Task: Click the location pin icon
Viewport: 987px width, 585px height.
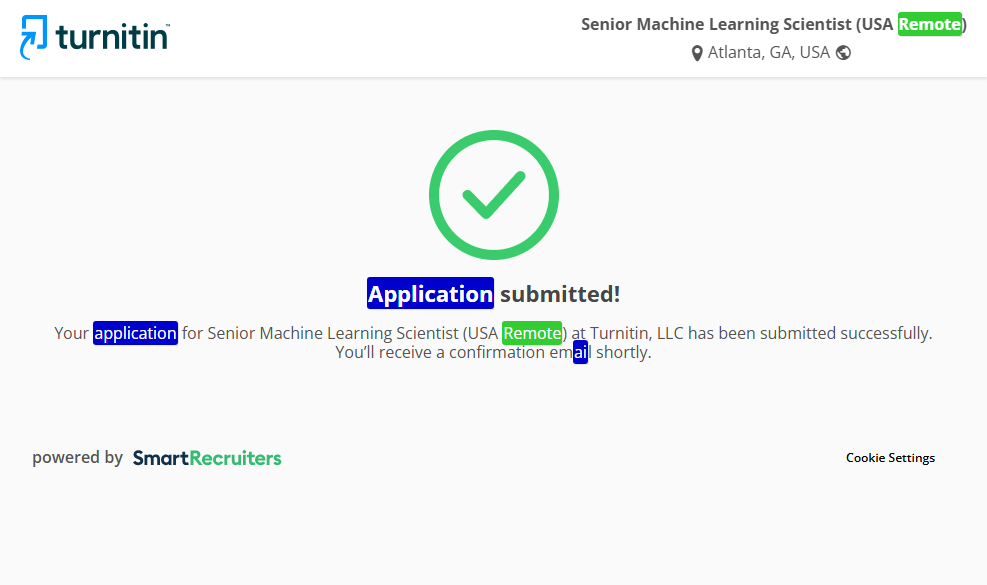Action: 697,53
